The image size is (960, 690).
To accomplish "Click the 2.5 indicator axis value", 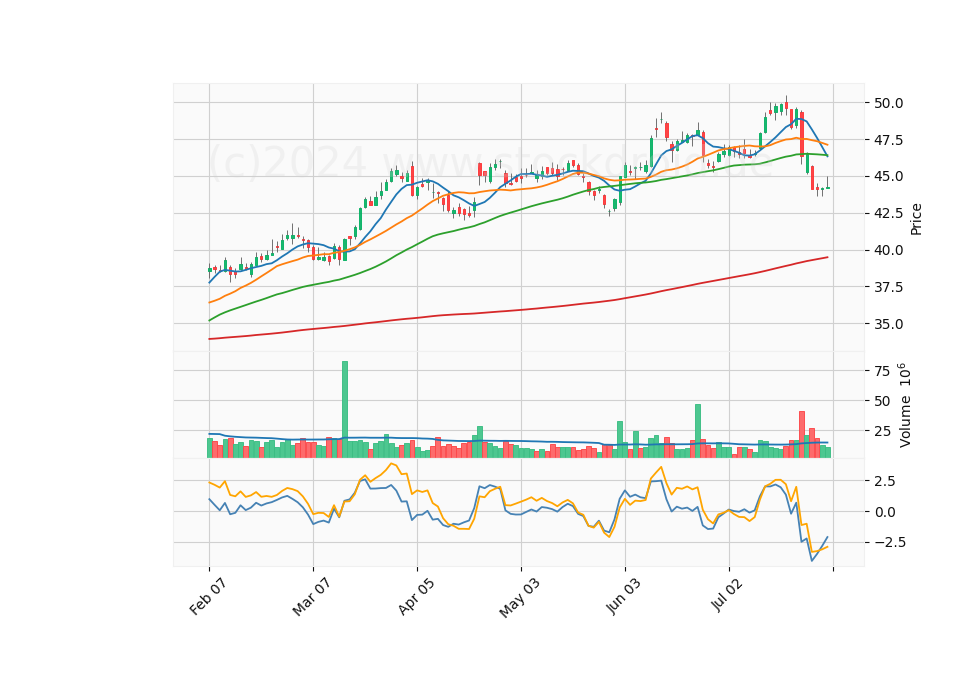I will coord(885,481).
